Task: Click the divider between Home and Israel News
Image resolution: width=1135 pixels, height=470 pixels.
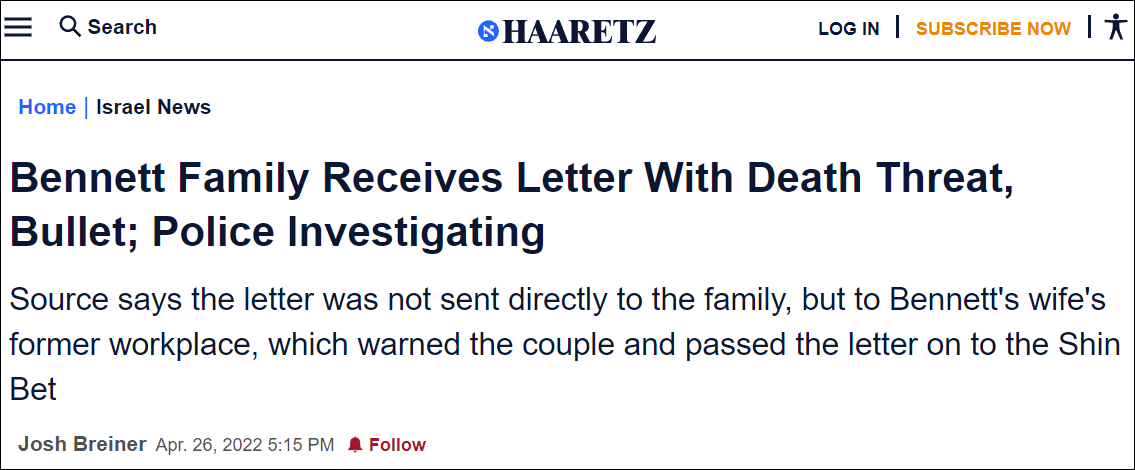Action: pyautogui.click(x=86, y=107)
